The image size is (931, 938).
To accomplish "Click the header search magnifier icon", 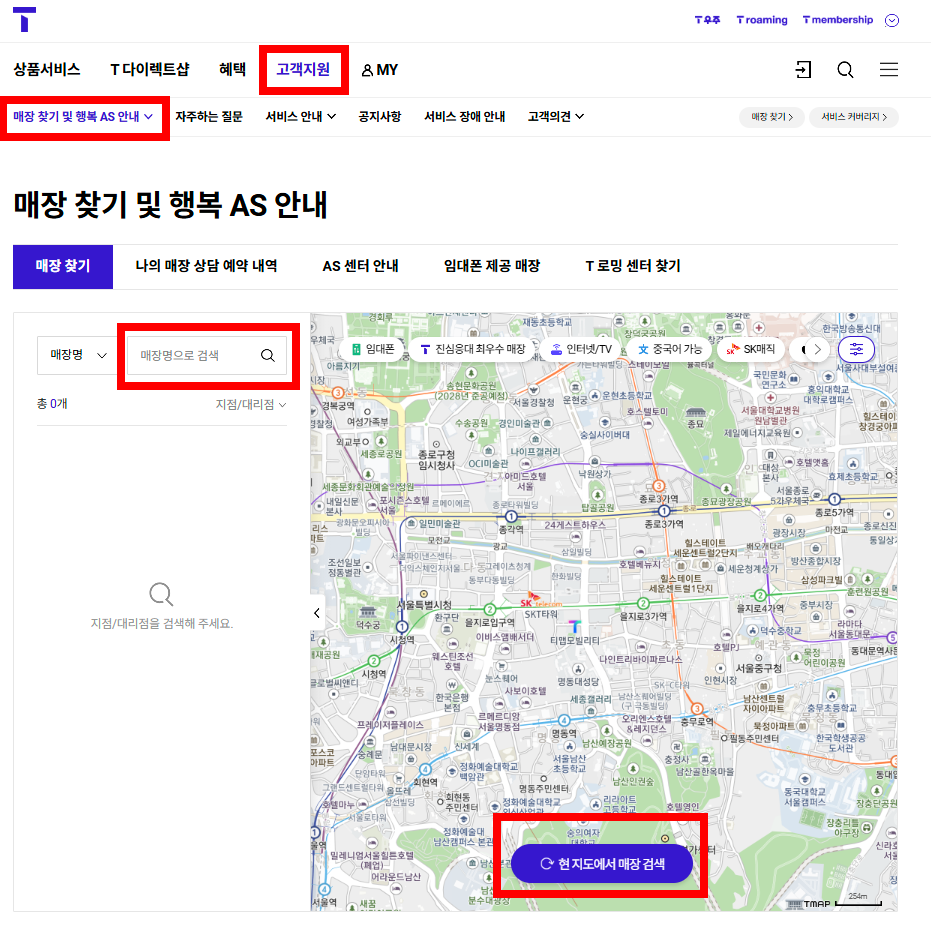I will click(845, 70).
